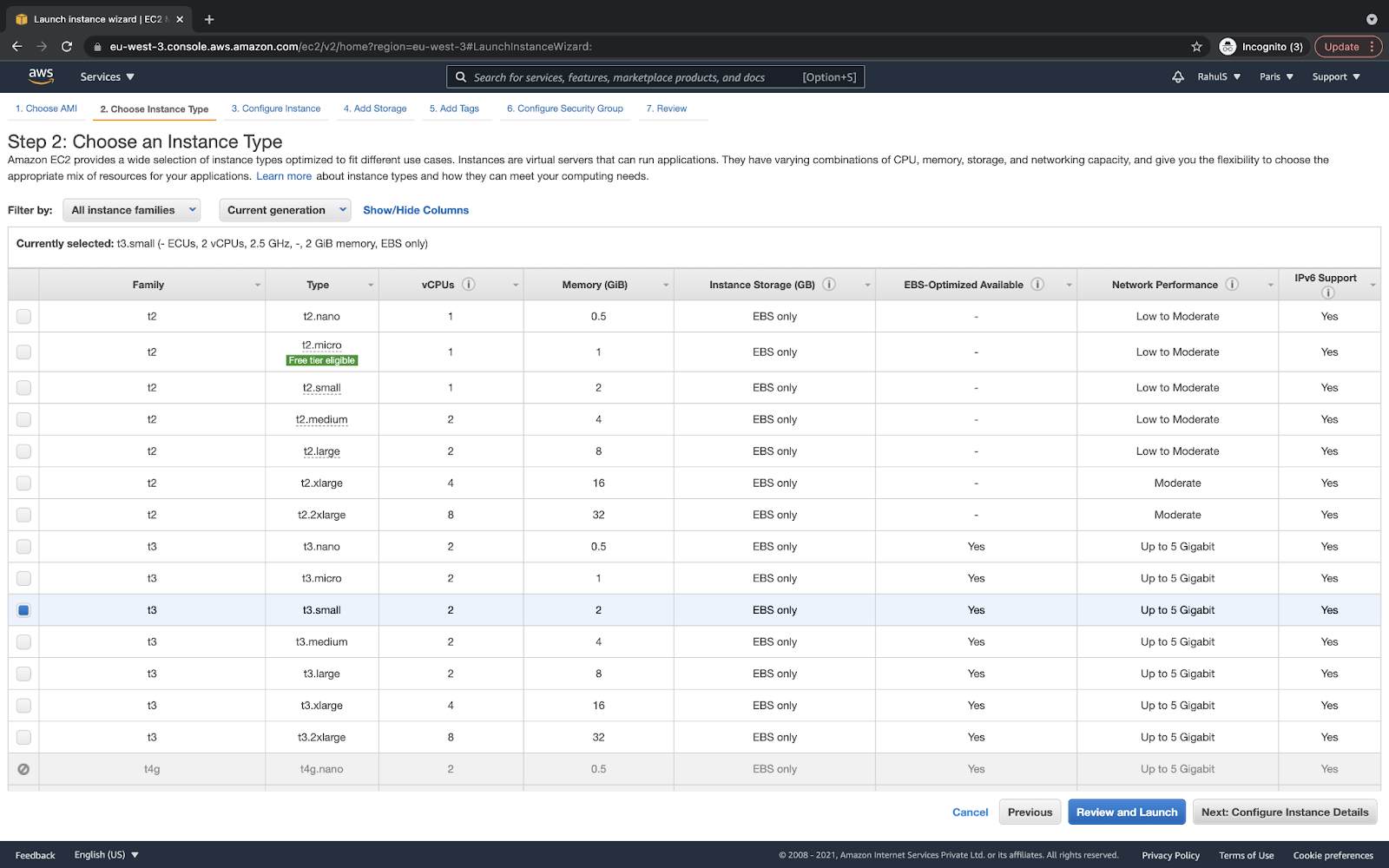Screen dimensions: 1389x868
Task: Focus the AWS services search field
Action: click(x=655, y=77)
